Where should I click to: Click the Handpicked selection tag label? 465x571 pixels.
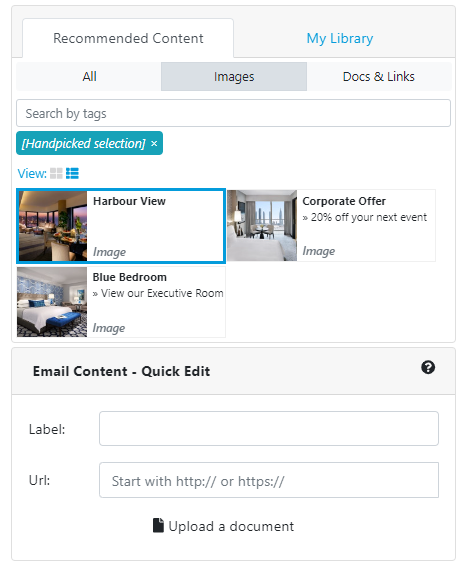coord(83,143)
